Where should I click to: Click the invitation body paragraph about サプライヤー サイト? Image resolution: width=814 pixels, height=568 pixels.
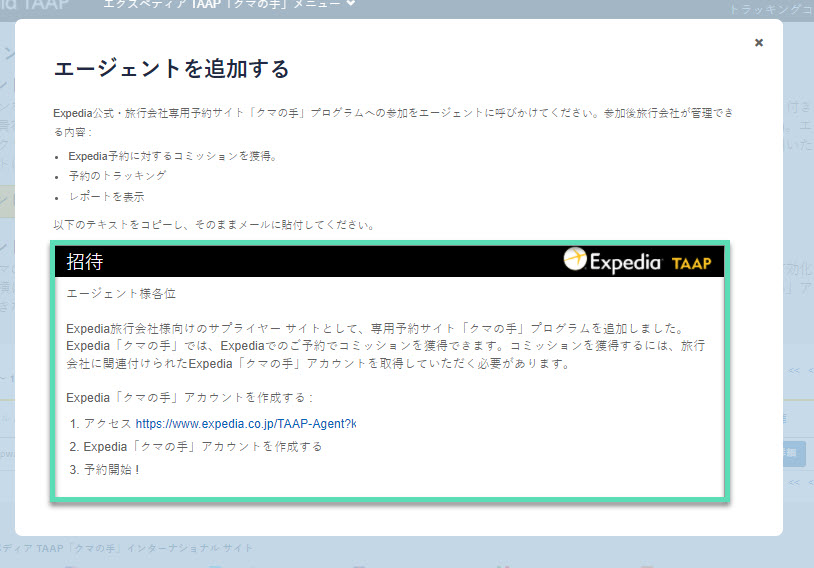click(386, 346)
